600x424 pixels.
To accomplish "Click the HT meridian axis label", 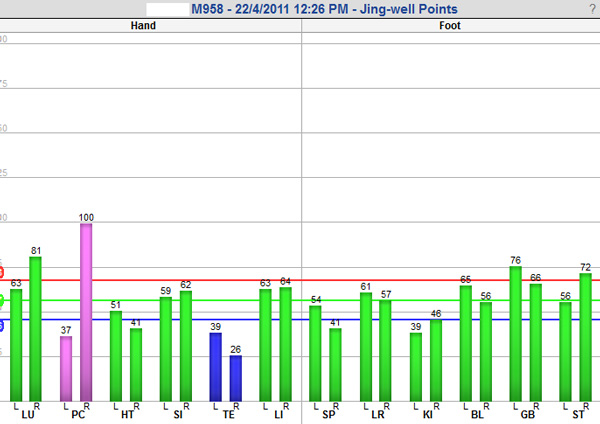I will (x=127, y=415).
